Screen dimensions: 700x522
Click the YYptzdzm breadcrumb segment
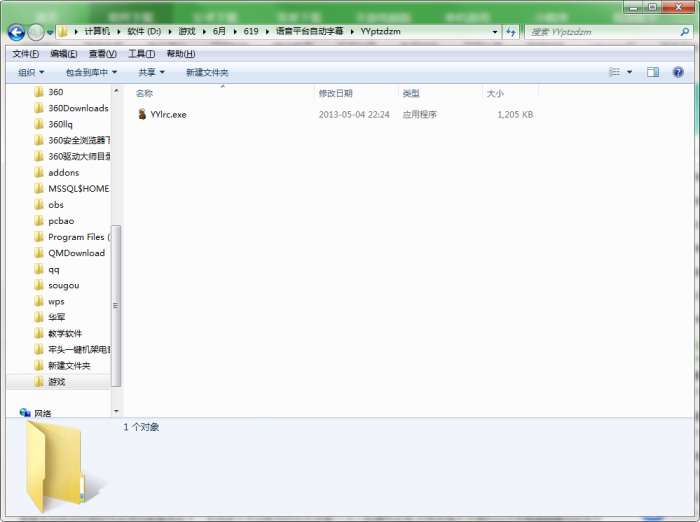point(380,31)
